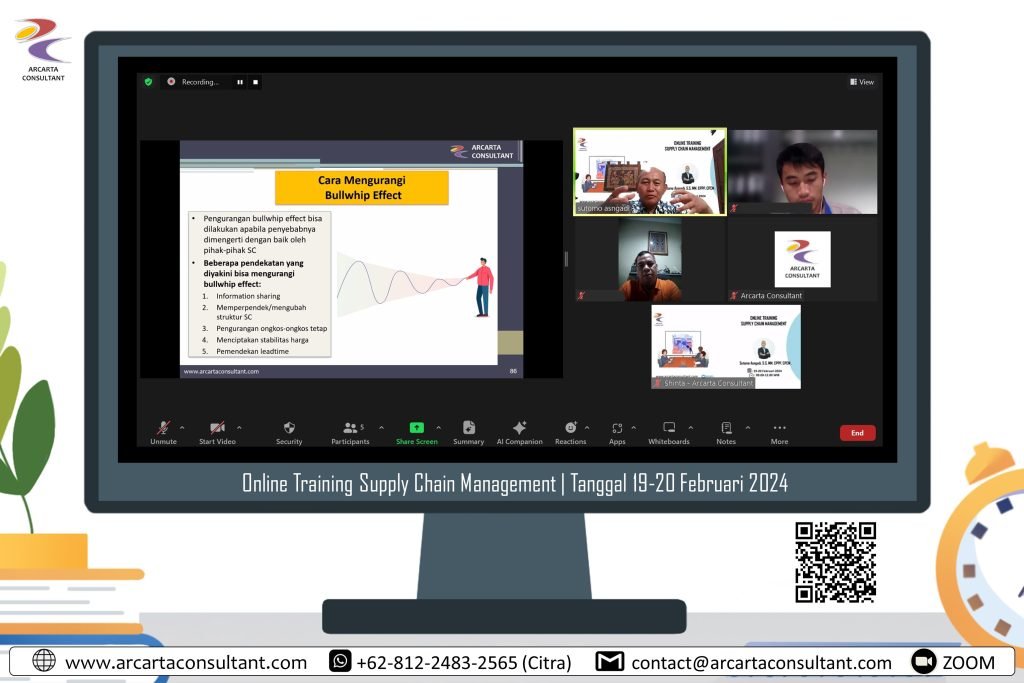The image size is (1024, 683).
Task: Open the View layout menu
Action: [x=862, y=82]
